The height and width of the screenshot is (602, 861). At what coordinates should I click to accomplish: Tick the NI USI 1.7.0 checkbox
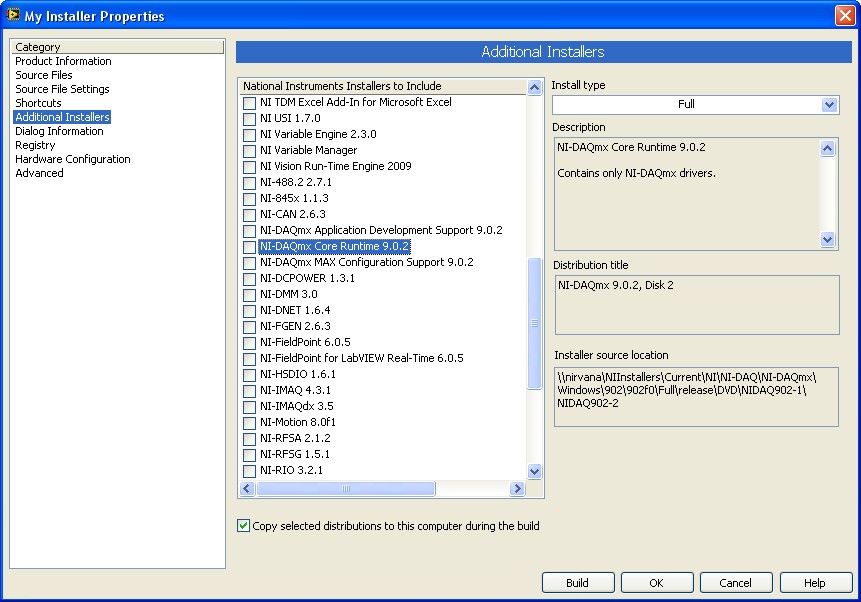pos(249,119)
